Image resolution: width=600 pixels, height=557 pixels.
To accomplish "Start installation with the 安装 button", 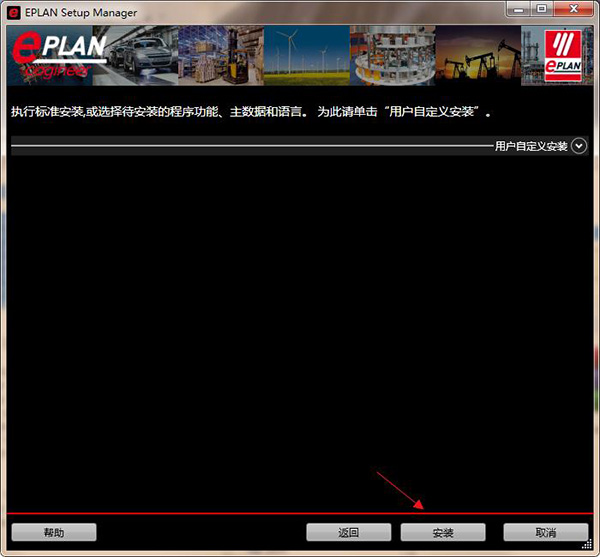I will pyautogui.click(x=443, y=532).
